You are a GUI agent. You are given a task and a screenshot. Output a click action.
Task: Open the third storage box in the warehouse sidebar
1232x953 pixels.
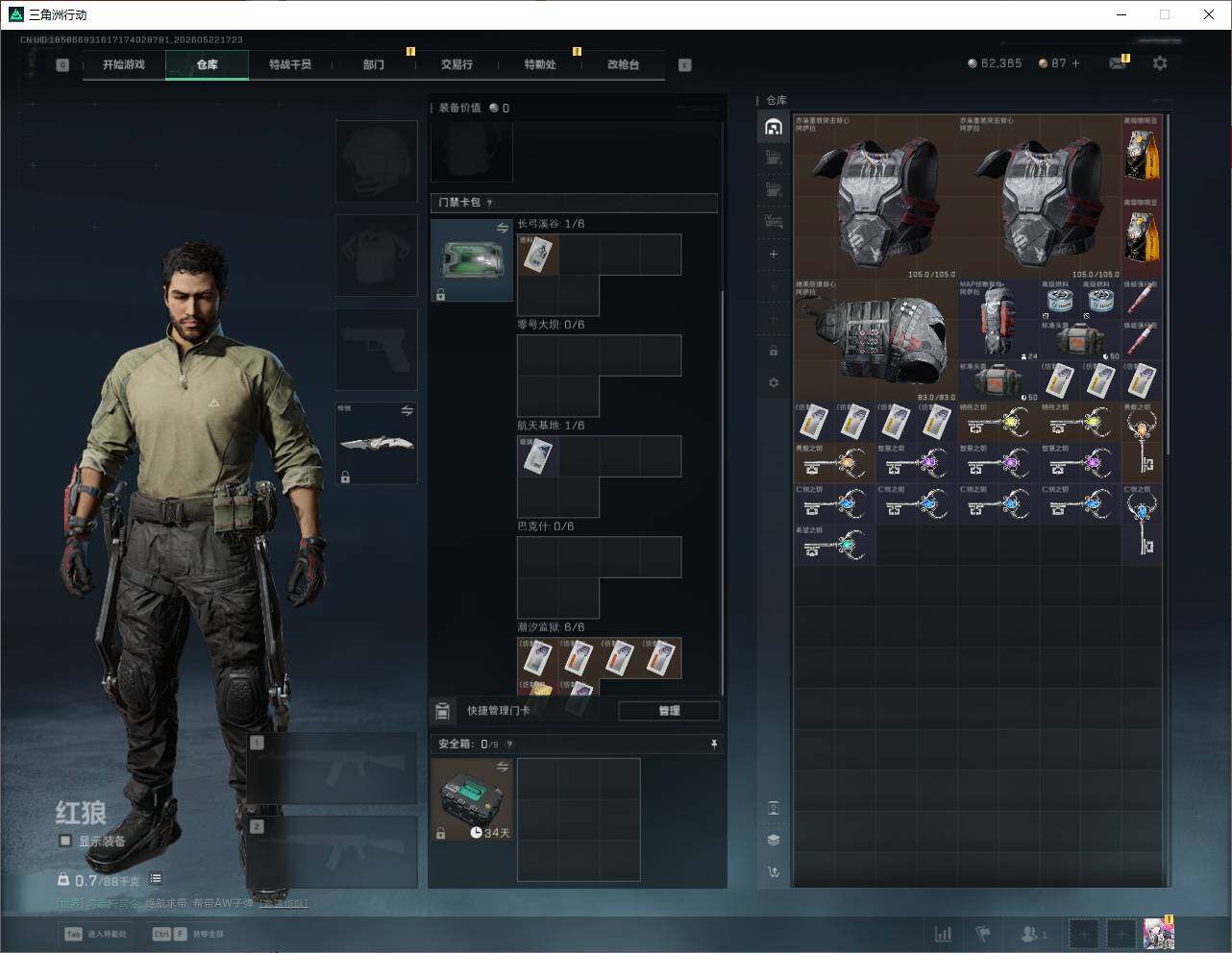774,190
